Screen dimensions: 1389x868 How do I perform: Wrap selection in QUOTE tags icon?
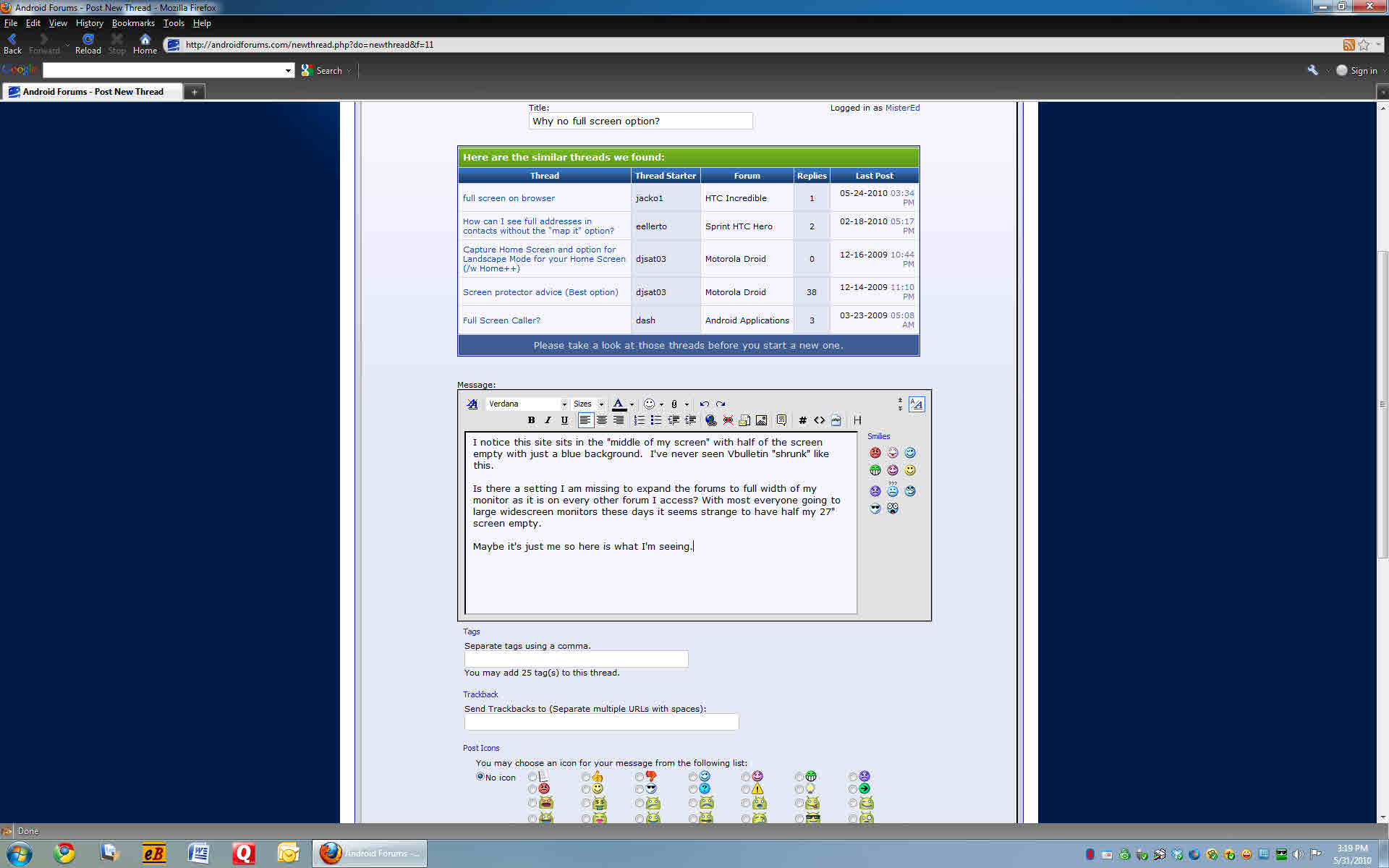pyautogui.click(x=782, y=420)
